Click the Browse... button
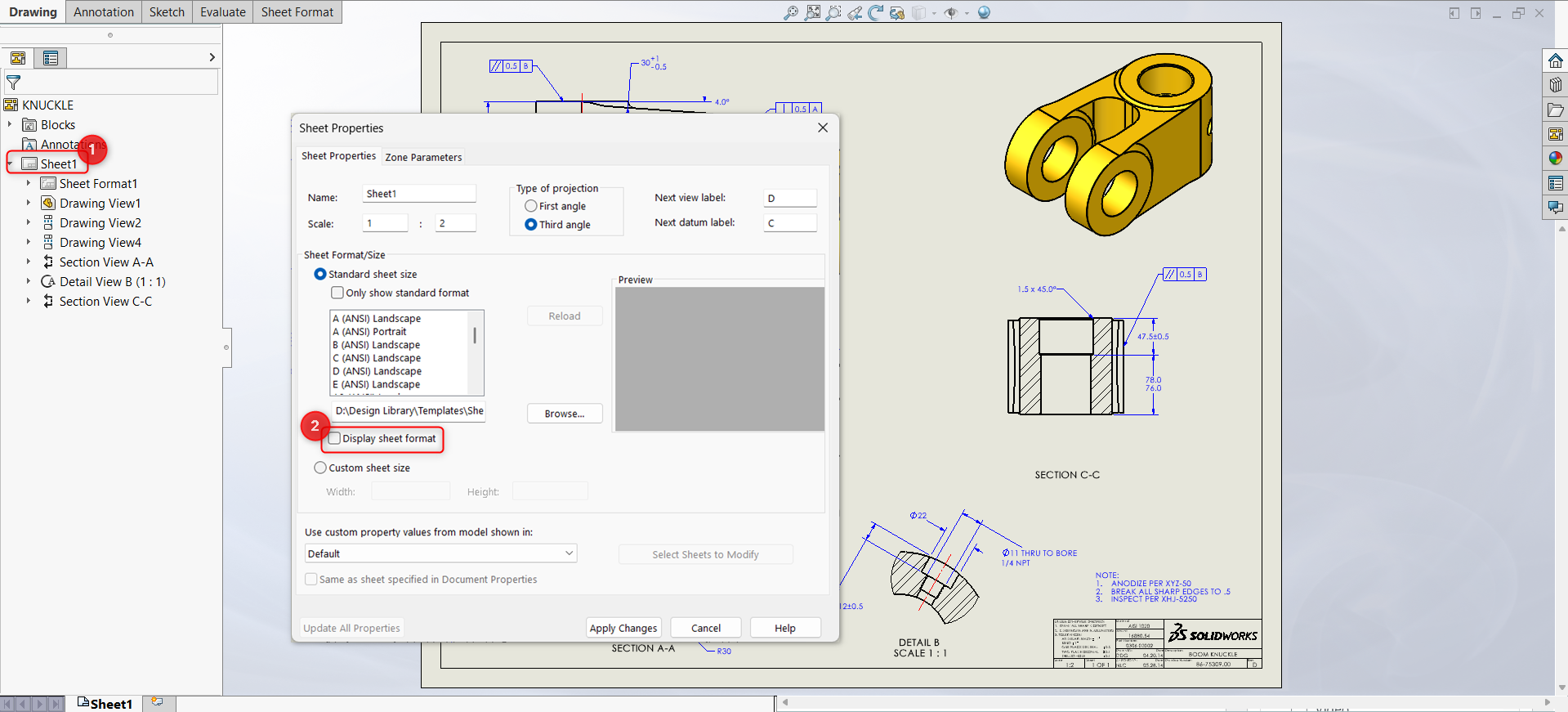 (x=565, y=414)
